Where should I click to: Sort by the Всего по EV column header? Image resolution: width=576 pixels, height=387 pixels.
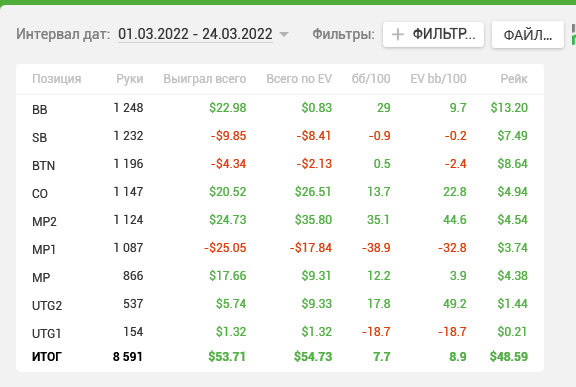[x=299, y=79]
